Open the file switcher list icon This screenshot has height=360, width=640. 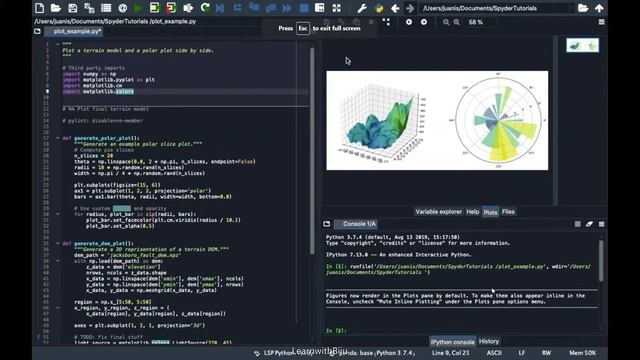coord(106,8)
